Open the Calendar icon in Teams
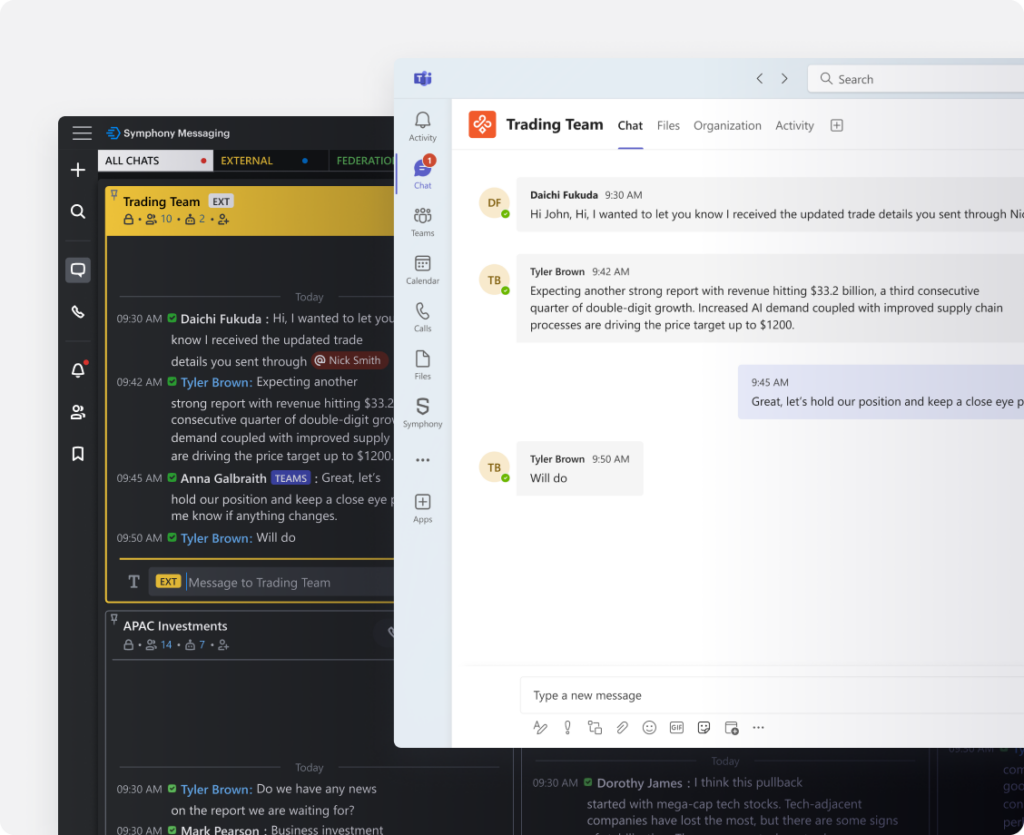This screenshot has width=1024, height=835. pyautogui.click(x=422, y=269)
